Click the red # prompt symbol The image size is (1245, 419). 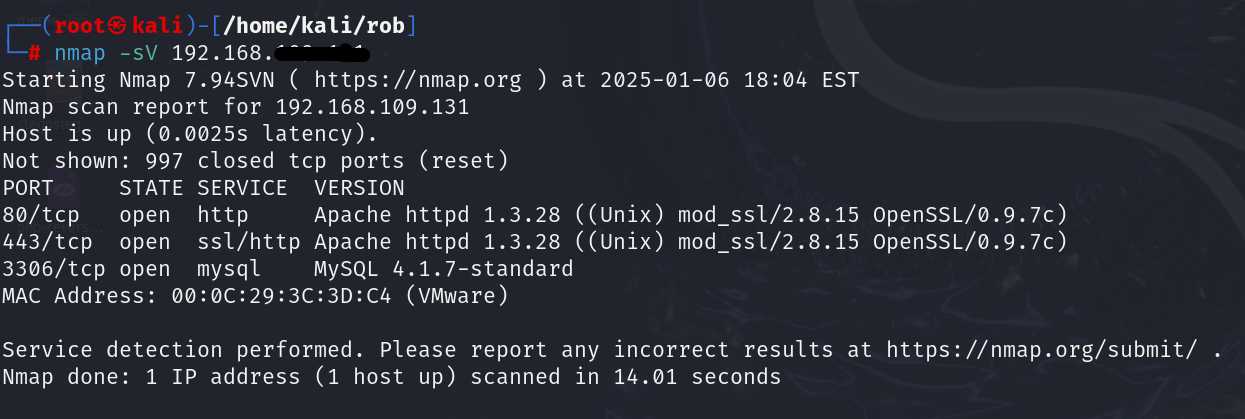34,52
